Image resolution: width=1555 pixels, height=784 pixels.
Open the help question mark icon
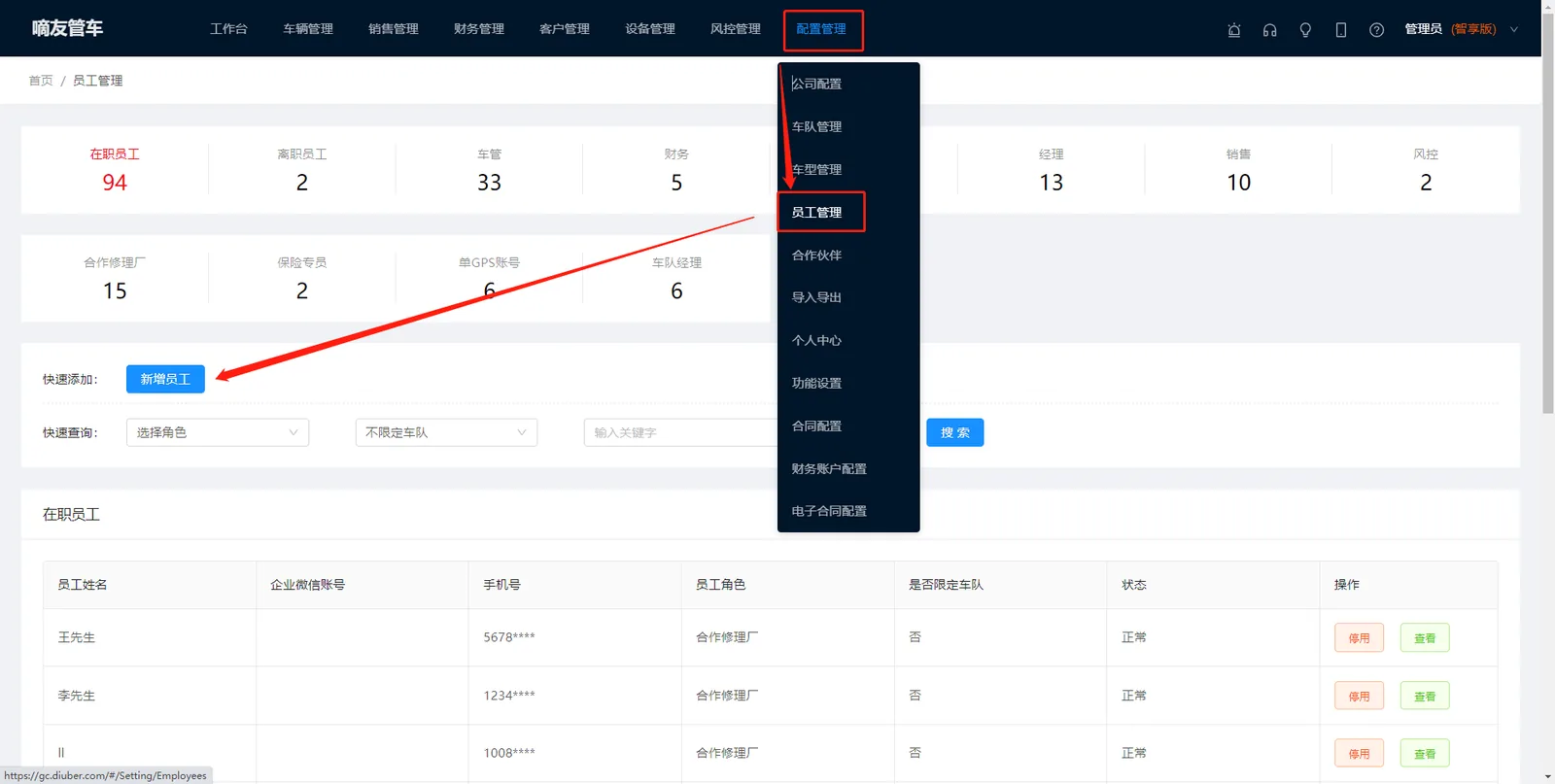click(1376, 30)
